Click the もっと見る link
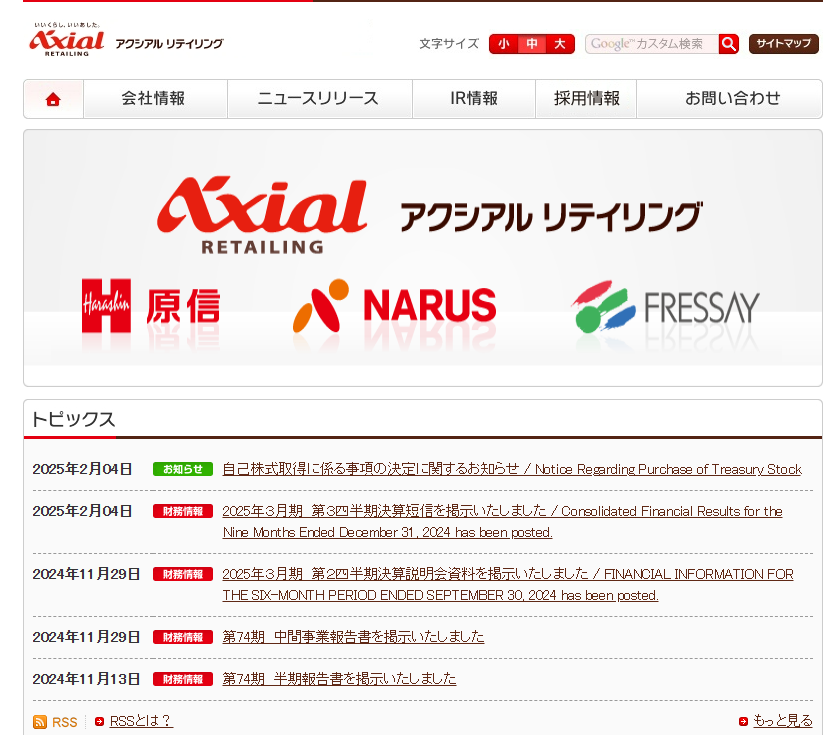840x735 pixels. (783, 721)
